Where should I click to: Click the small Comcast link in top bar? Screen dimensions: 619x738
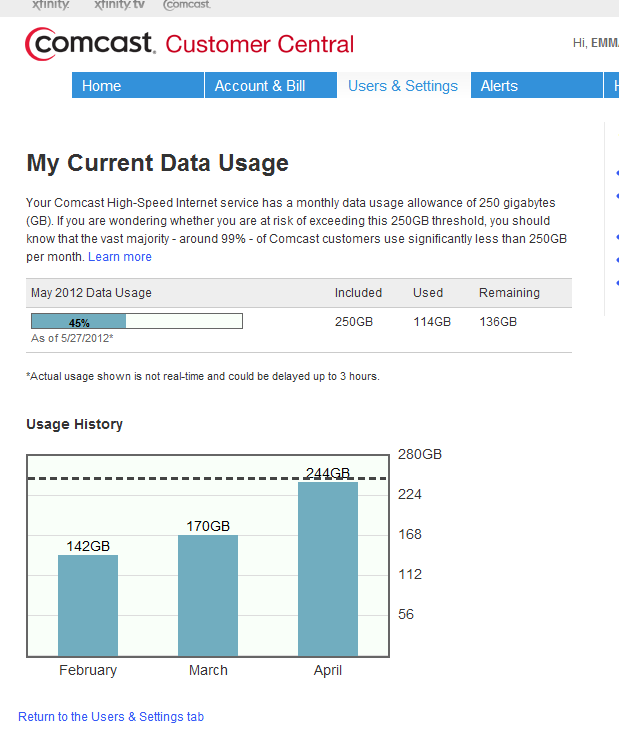pyautogui.click(x=186, y=5)
